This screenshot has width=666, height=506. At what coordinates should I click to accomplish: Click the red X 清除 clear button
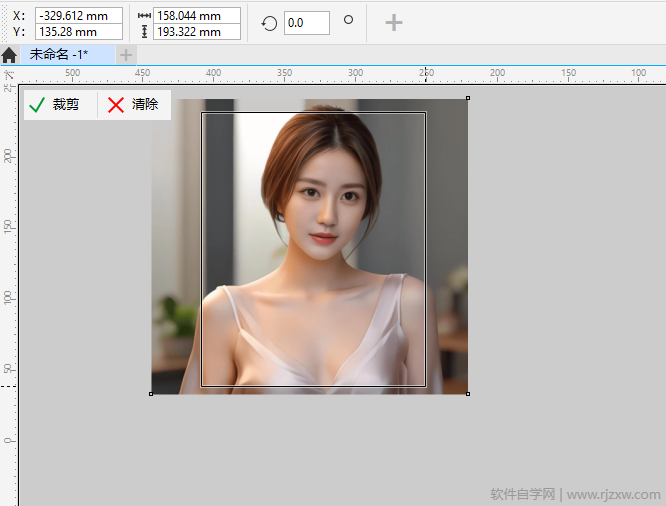[133, 105]
